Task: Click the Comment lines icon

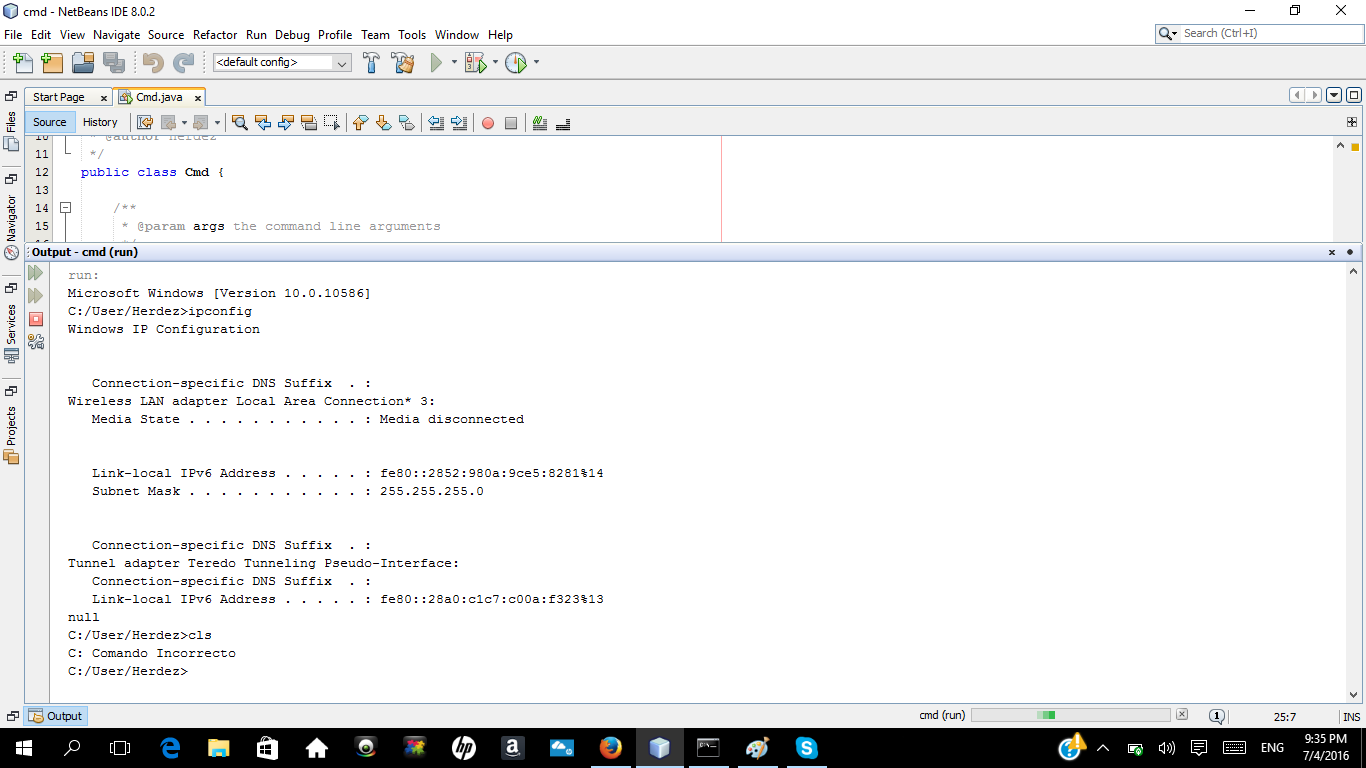Action: [540, 123]
